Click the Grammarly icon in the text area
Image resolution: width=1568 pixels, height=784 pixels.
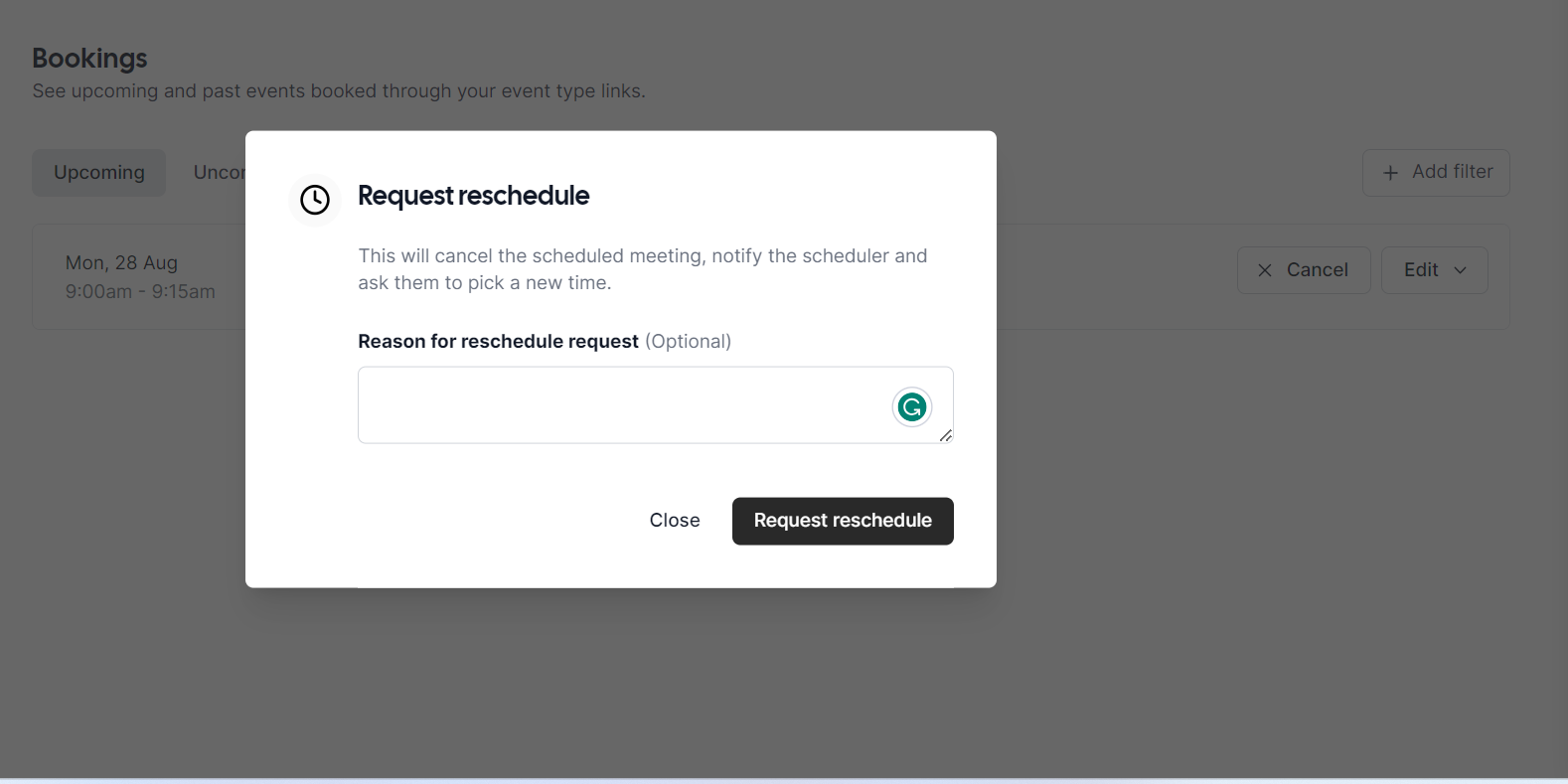tap(911, 406)
